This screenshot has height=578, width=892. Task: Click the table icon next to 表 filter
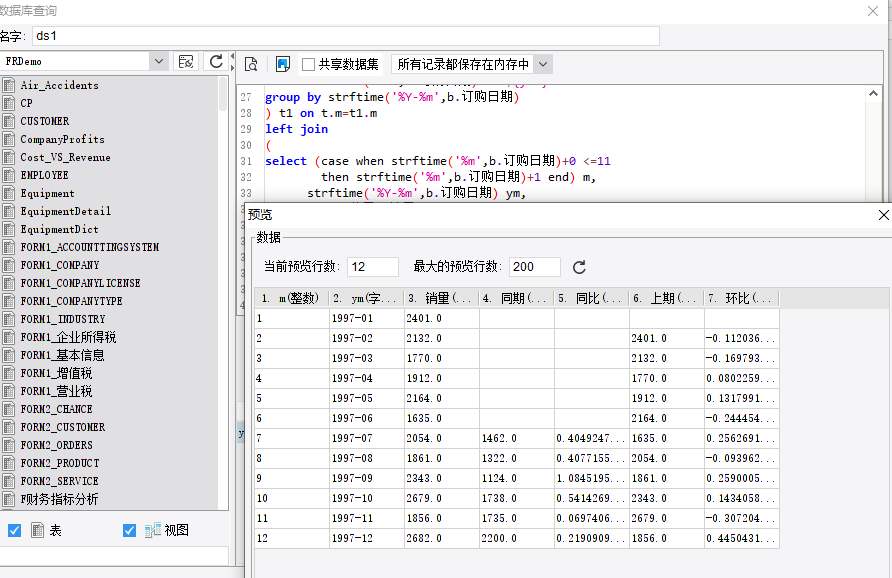[38, 530]
